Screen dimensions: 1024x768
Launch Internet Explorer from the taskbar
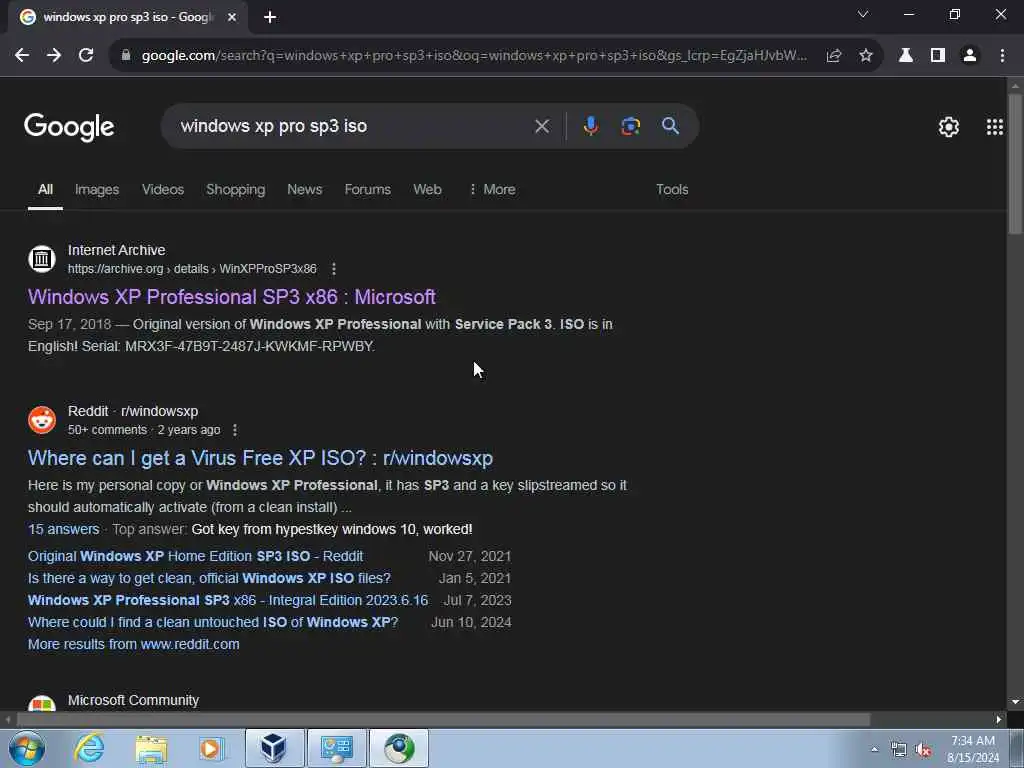click(89, 748)
